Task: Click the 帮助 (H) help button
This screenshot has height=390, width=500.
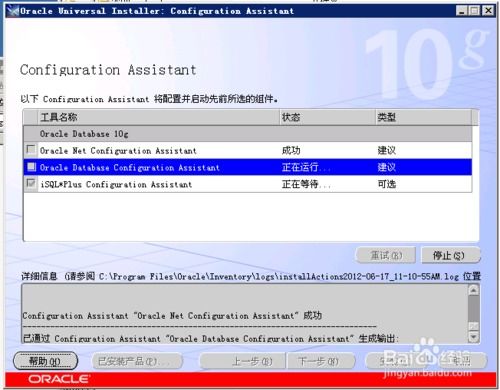Action: (45, 361)
